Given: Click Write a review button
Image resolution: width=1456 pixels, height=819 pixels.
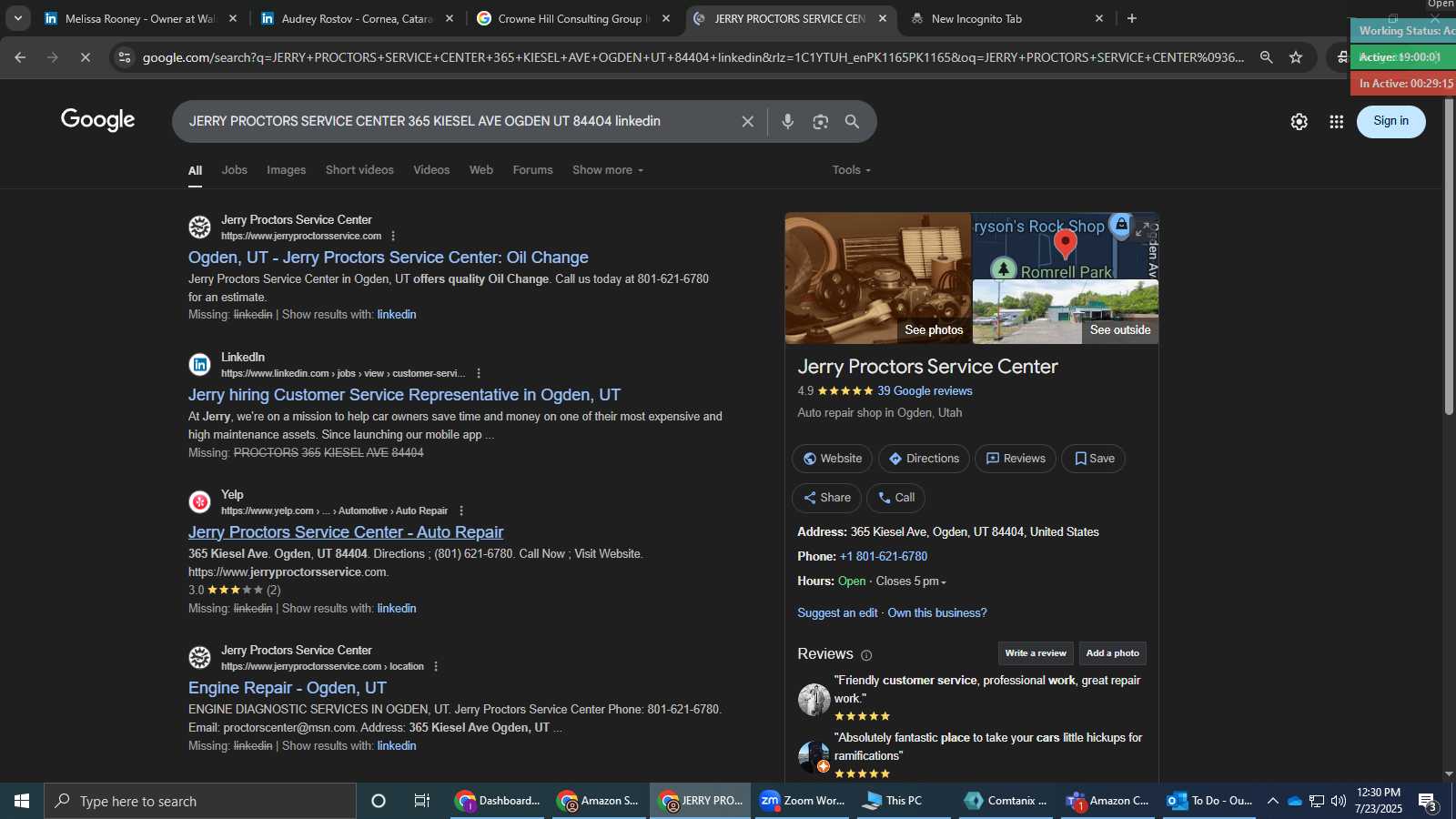Looking at the screenshot, I should pos(1036,653).
